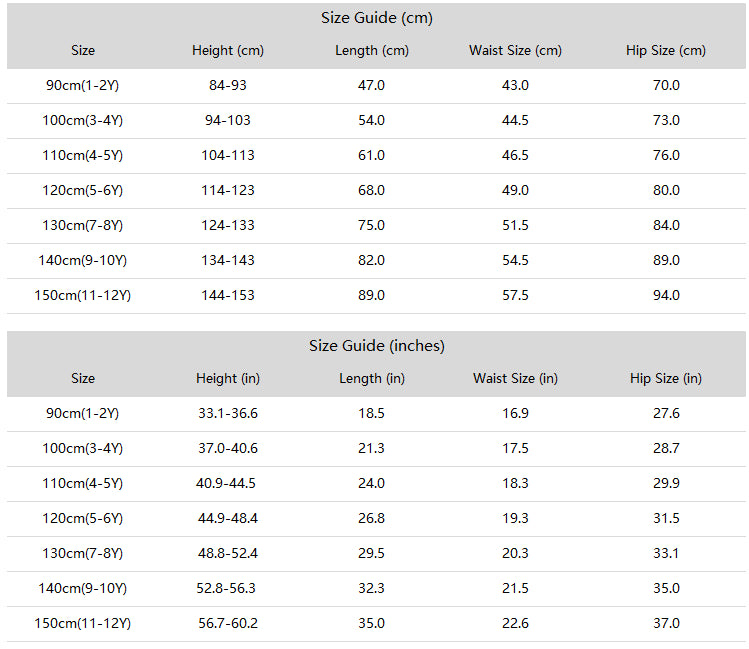
Task: Select the 100cm(3-4Y) size in cm table
Action: click(83, 120)
